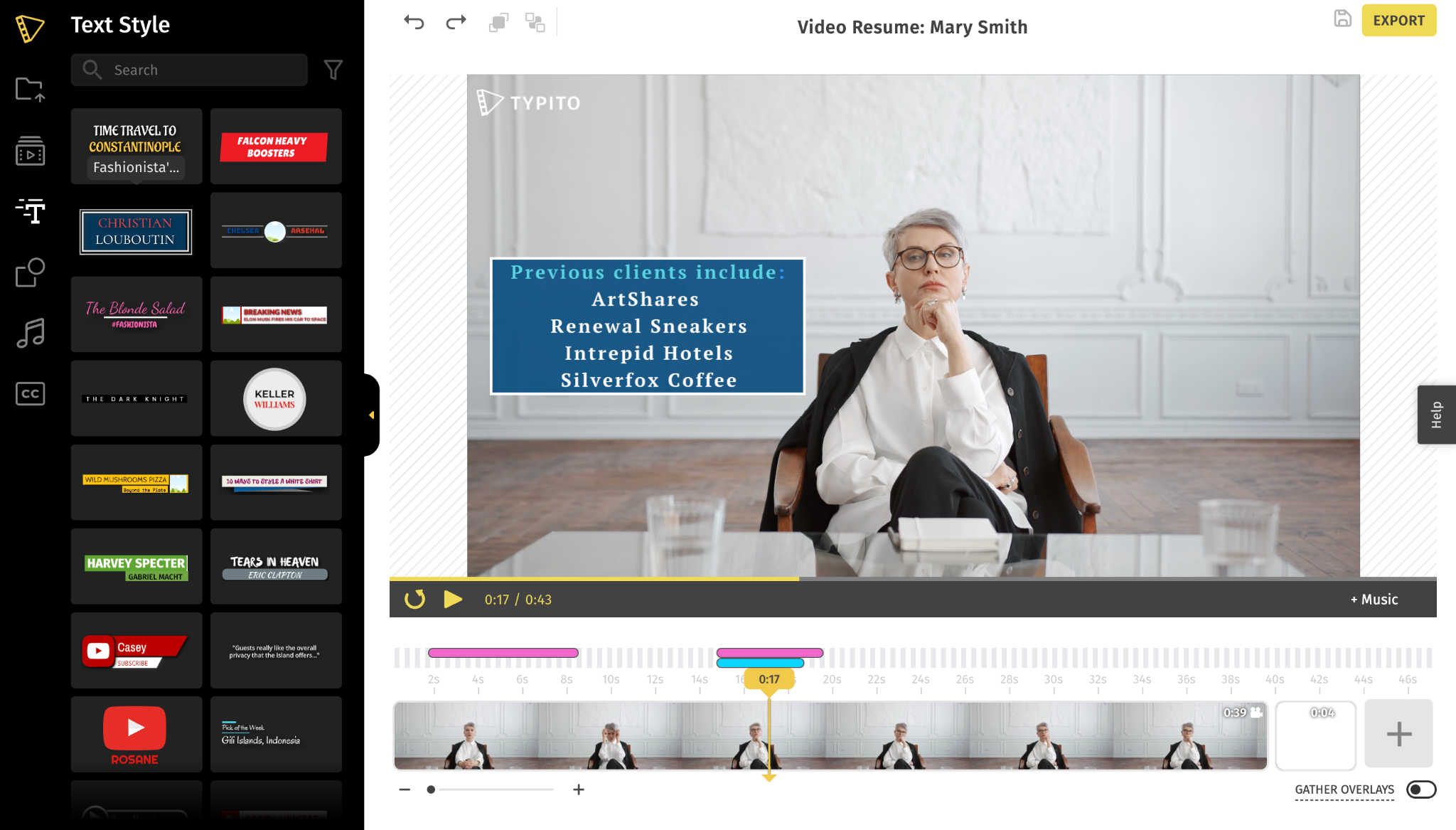The height and width of the screenshot is (830, 1456).
Task: Select the first pink overlay timeline bar
Action: pyautogui.click(x=503, y=653)
